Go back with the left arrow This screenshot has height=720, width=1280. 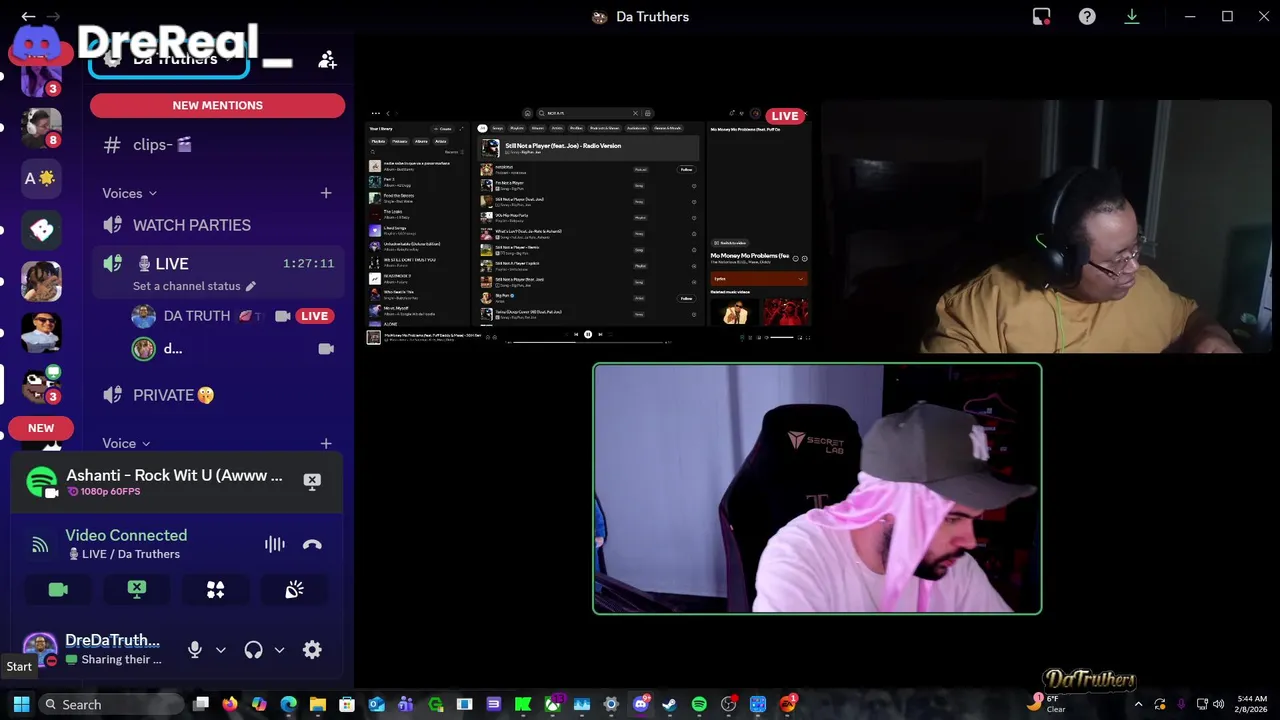click(28, 16)
